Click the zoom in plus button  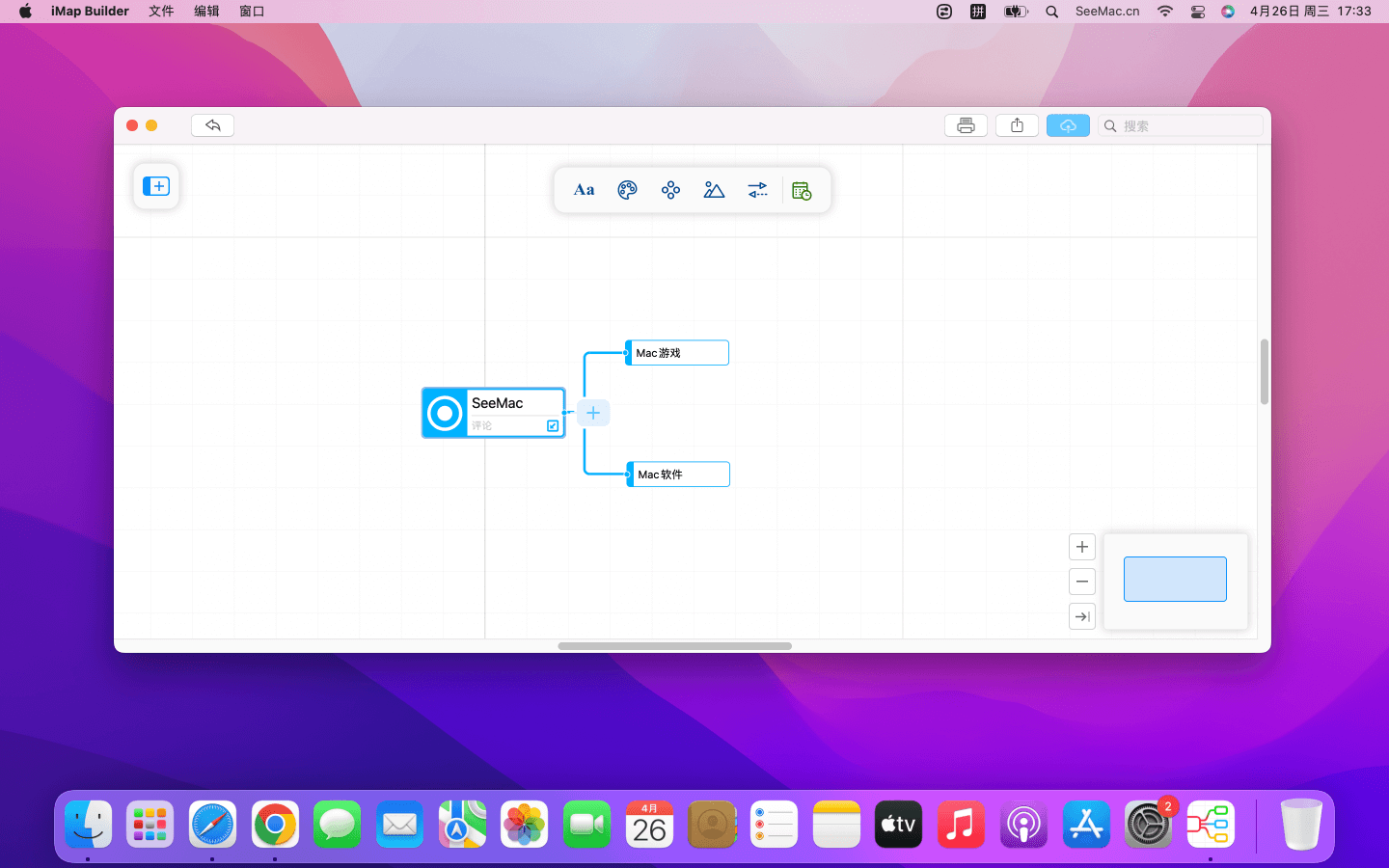click(1082, 547)
